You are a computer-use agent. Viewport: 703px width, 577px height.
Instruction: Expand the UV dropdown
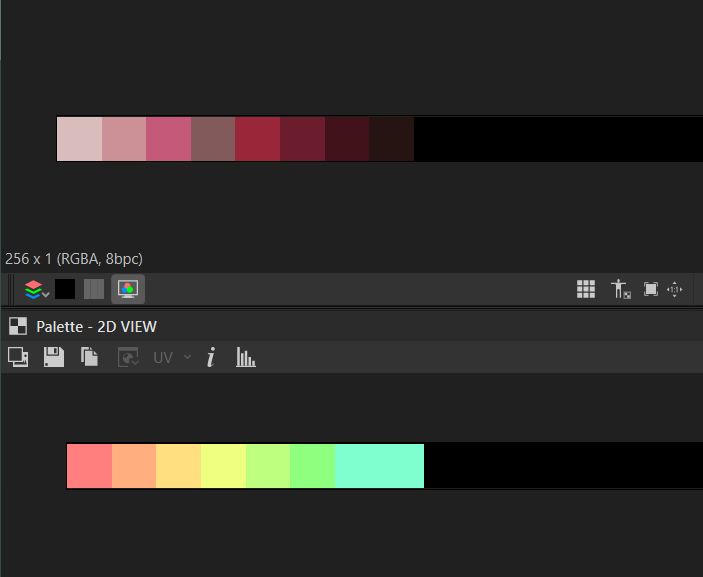172,358
